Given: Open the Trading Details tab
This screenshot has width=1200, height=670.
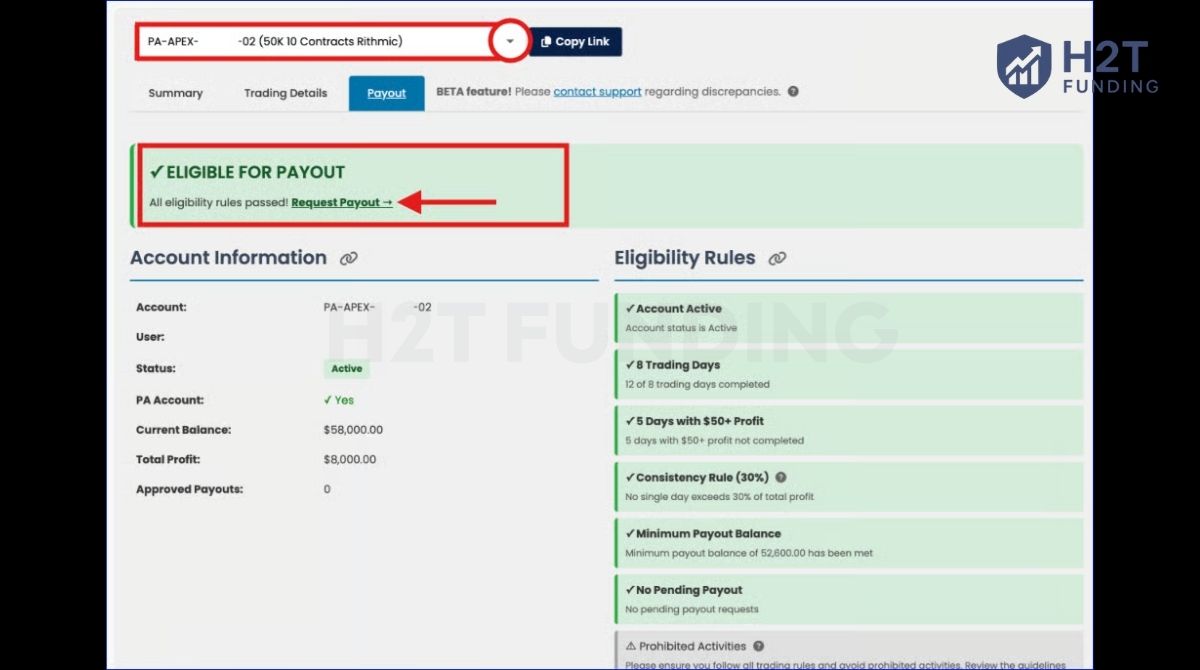Looking at the screenshot, I should point(284,92).
